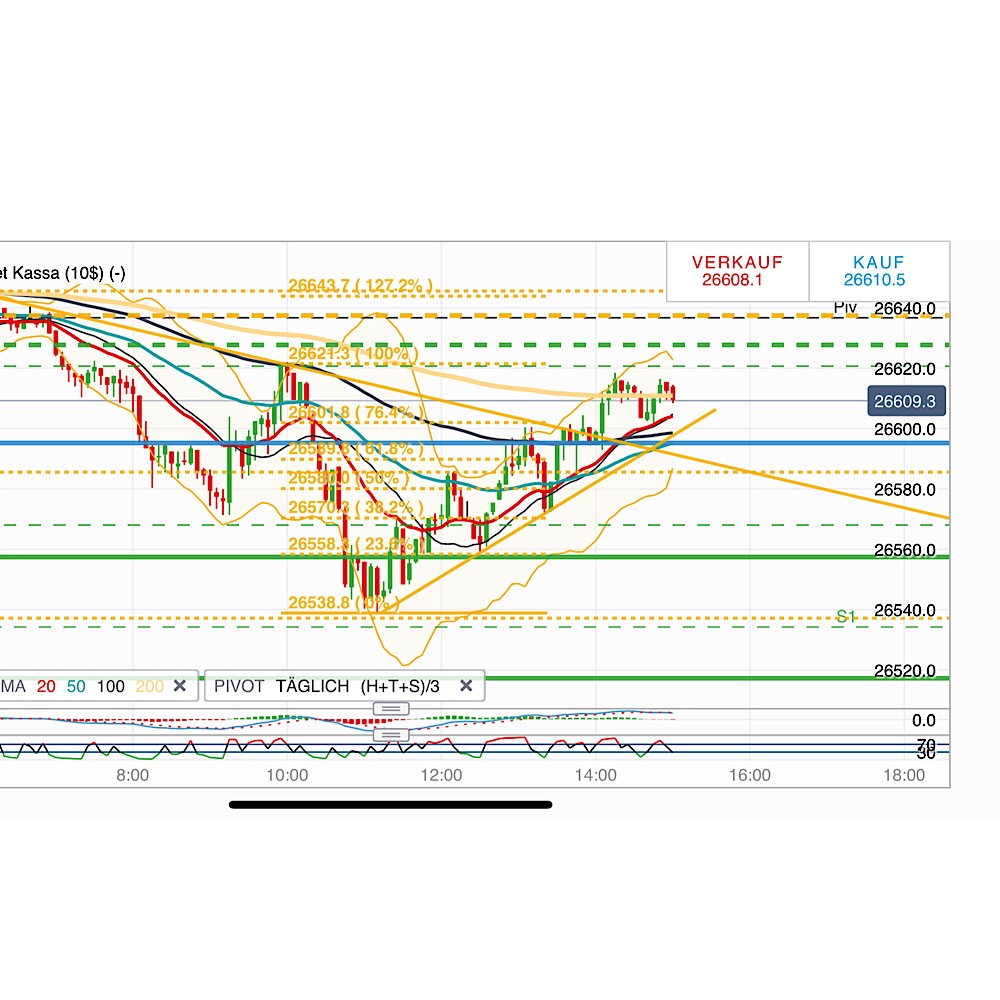This screenshot has height=1000, width=1000.
Task: Remove the MA indicator using its X icon
Action: (x=180, y=687)
